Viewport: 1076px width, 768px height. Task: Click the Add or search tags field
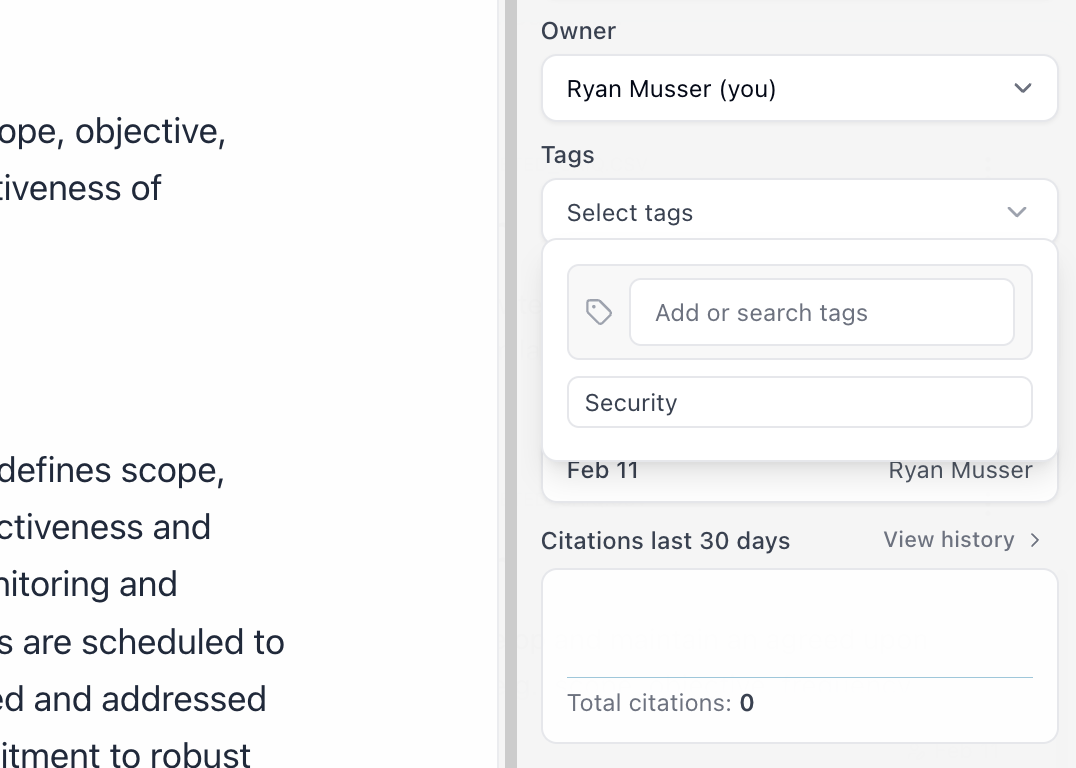click(x=822, y=312)
